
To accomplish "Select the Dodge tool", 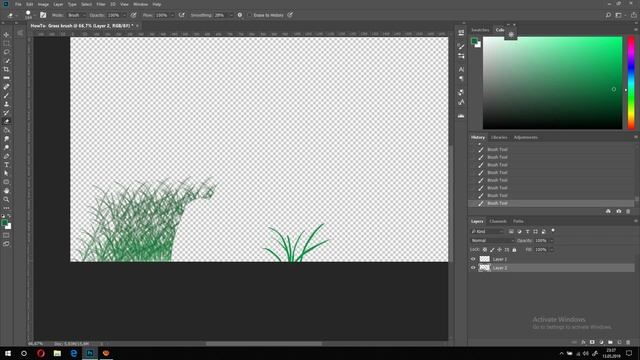I will coord(7,147).
